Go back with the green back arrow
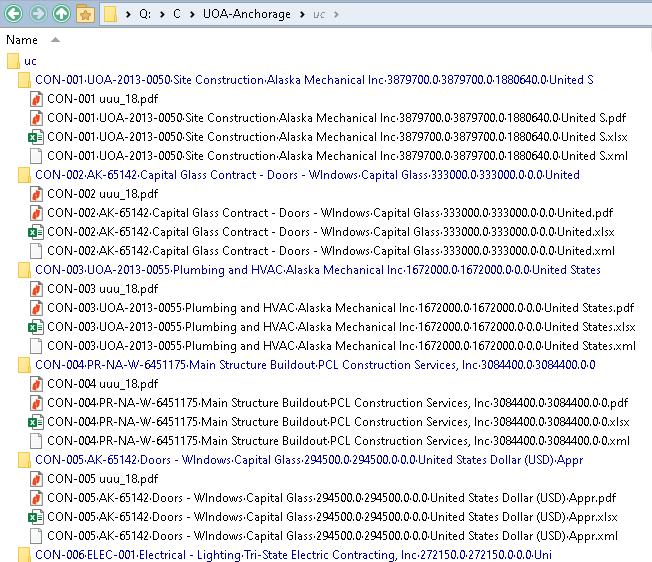 pyautogui.click(x=14, y=14)
